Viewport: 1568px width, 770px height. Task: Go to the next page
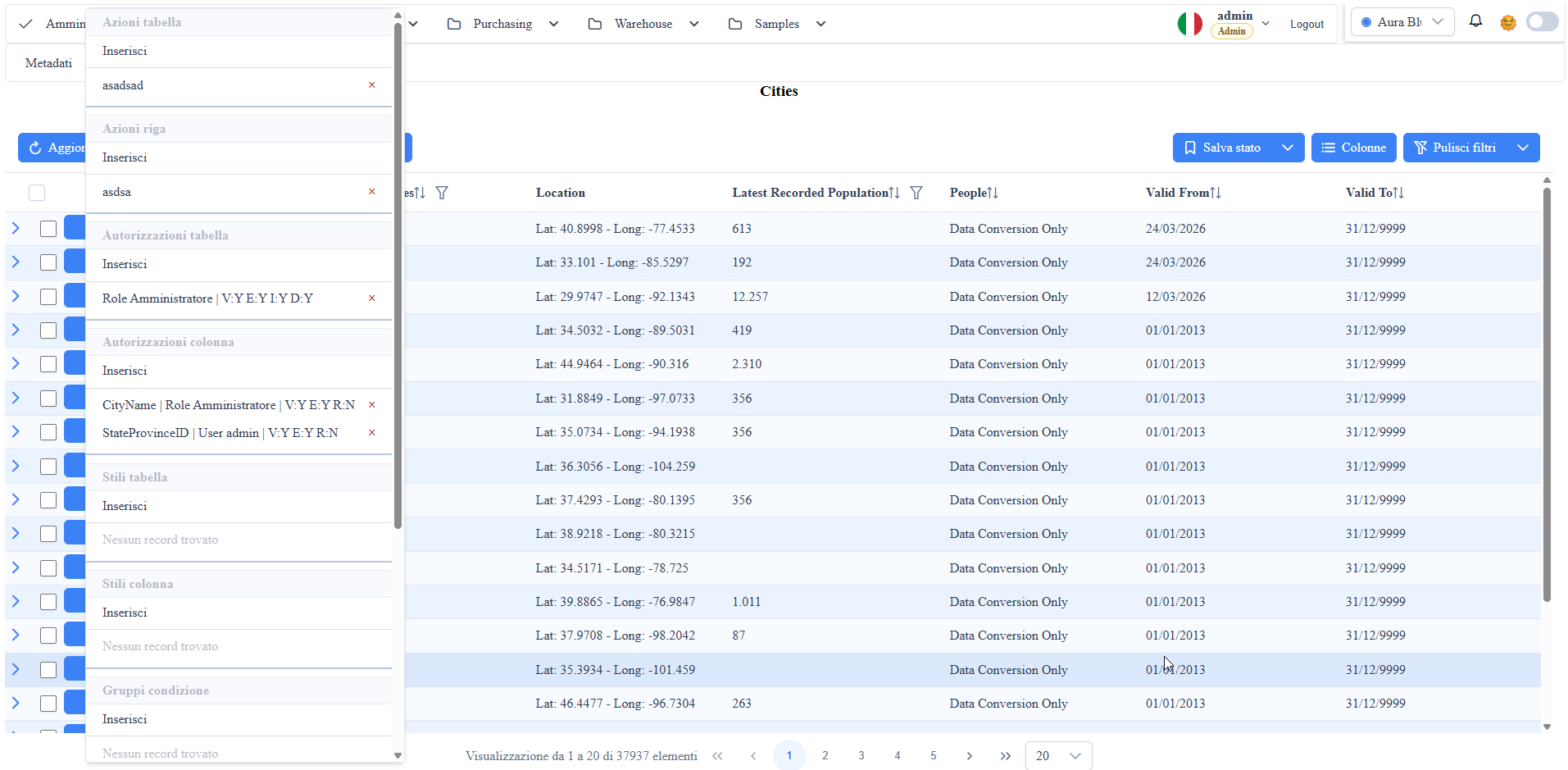pyautogui.click(x=970, y=756)
